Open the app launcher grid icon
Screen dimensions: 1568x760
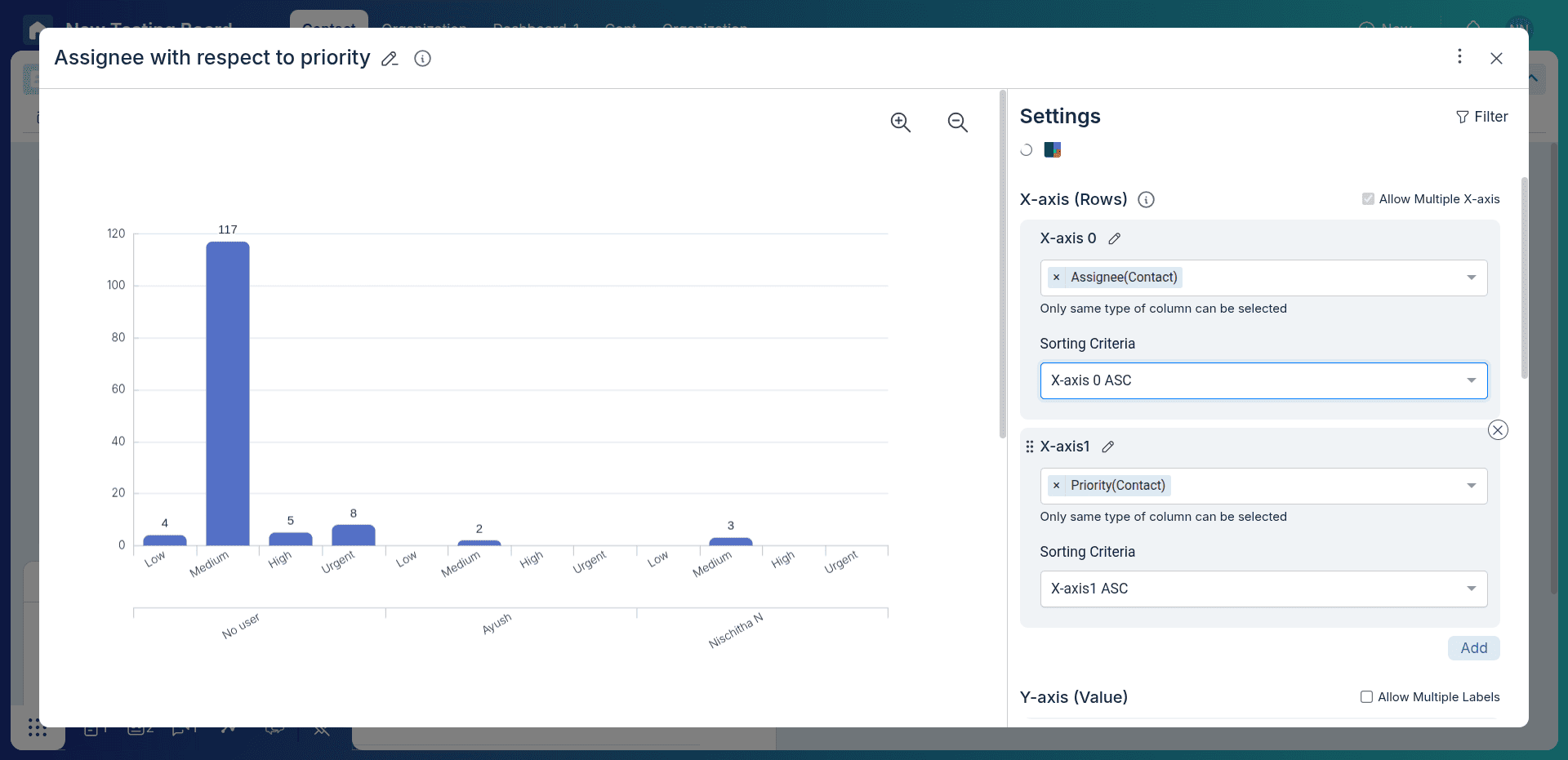pos(38,727)
